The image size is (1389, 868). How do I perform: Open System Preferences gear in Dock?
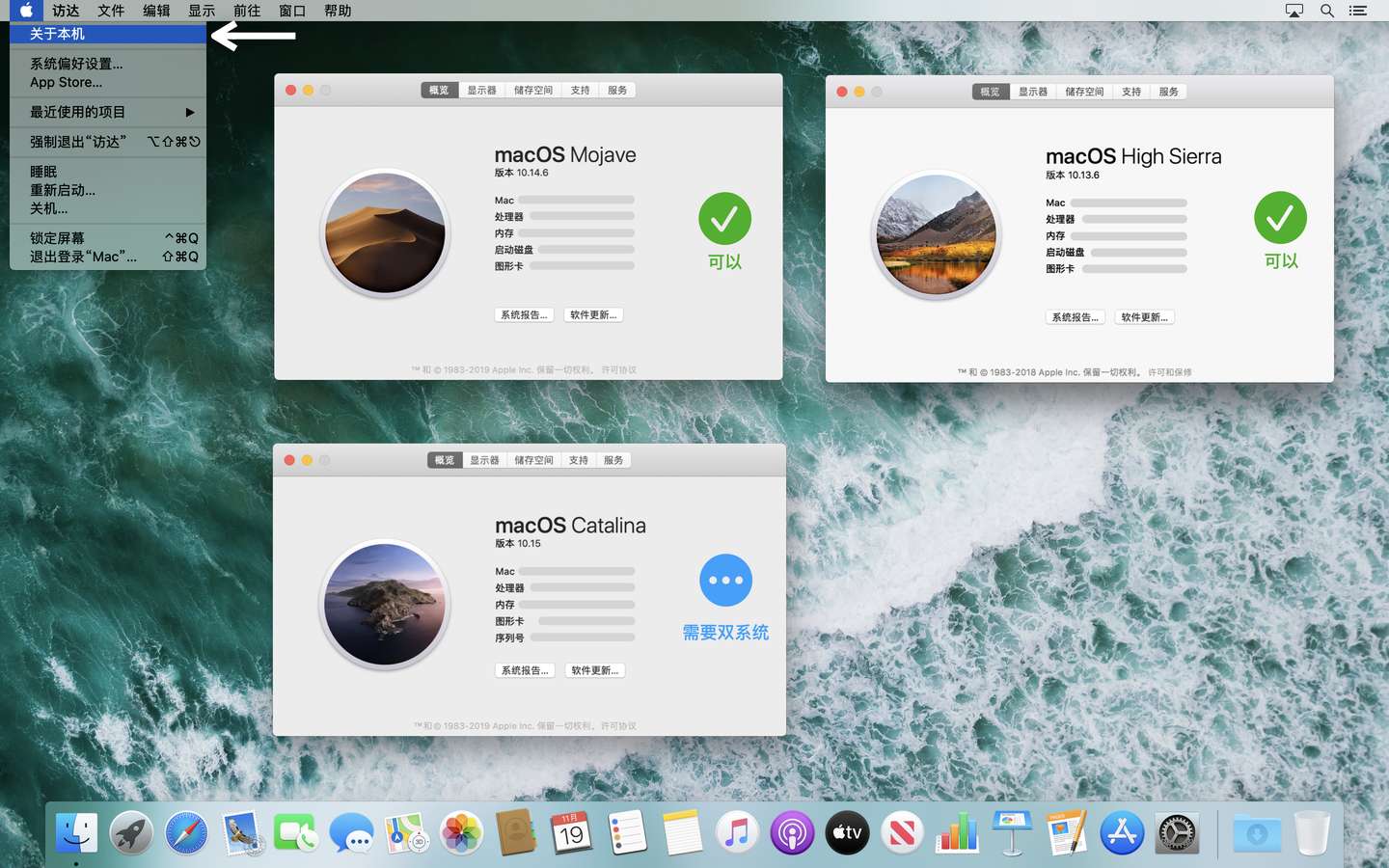tap(1178, 832)
